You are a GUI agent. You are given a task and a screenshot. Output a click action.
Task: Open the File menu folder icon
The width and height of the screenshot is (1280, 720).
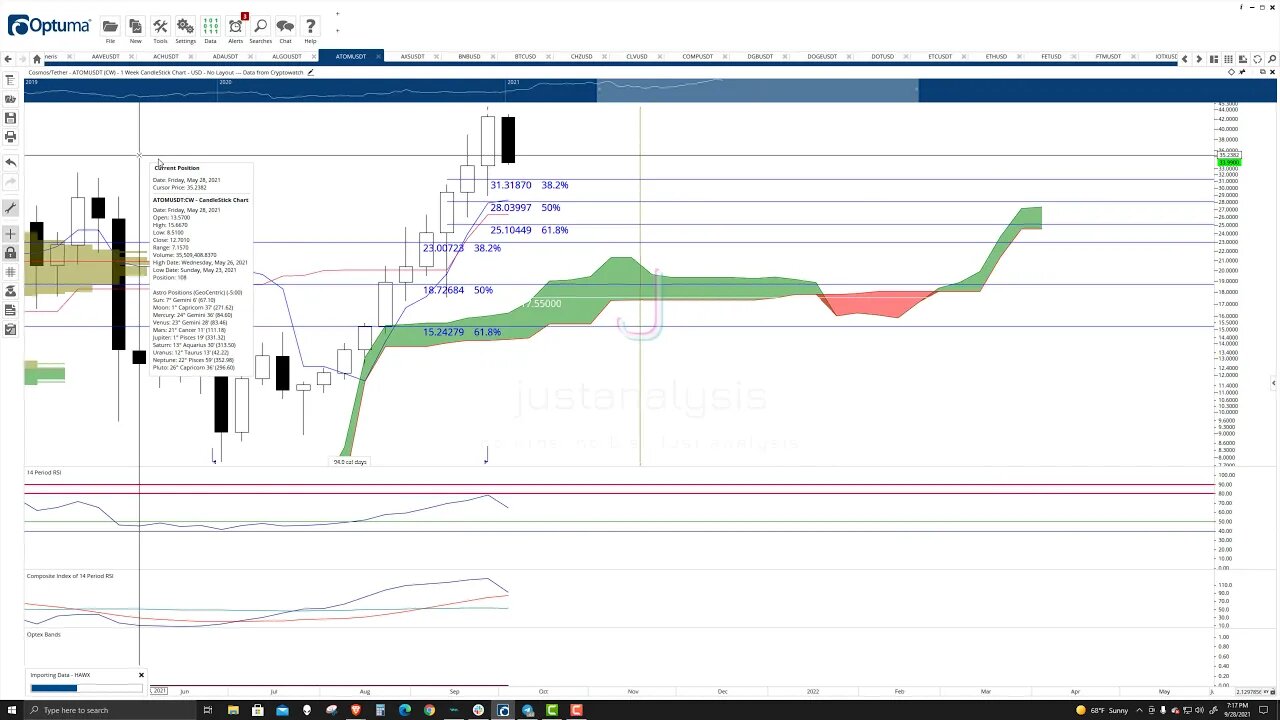(x=110, y=27)
